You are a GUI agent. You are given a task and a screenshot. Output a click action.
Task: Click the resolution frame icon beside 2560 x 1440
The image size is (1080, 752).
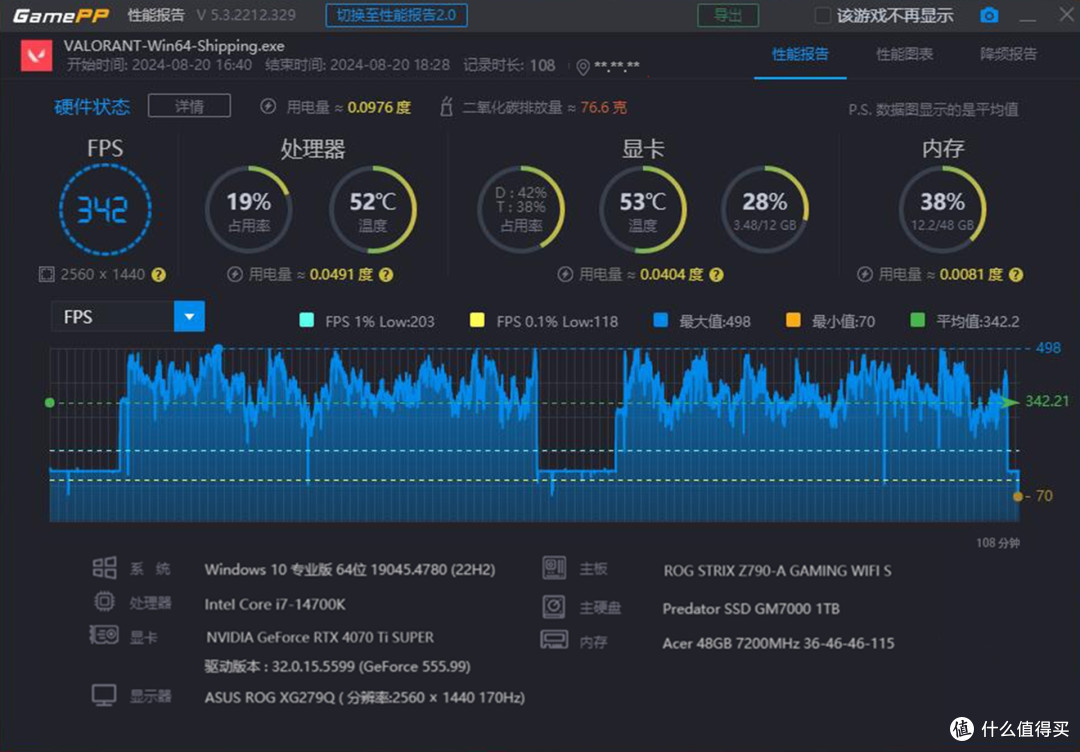coord(46,275)
